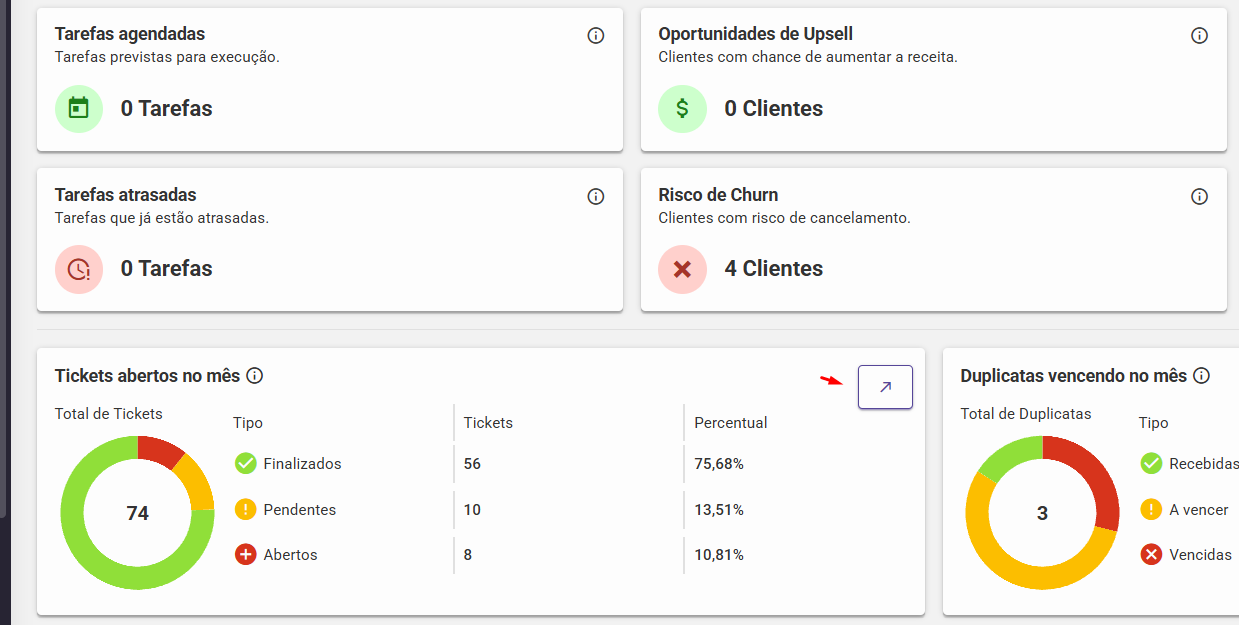Image resolution: width=1239 pixels, height=625 pixels.
Task: Click info icon beside Tickets abertos no mês
Action: tap(255, 376)
